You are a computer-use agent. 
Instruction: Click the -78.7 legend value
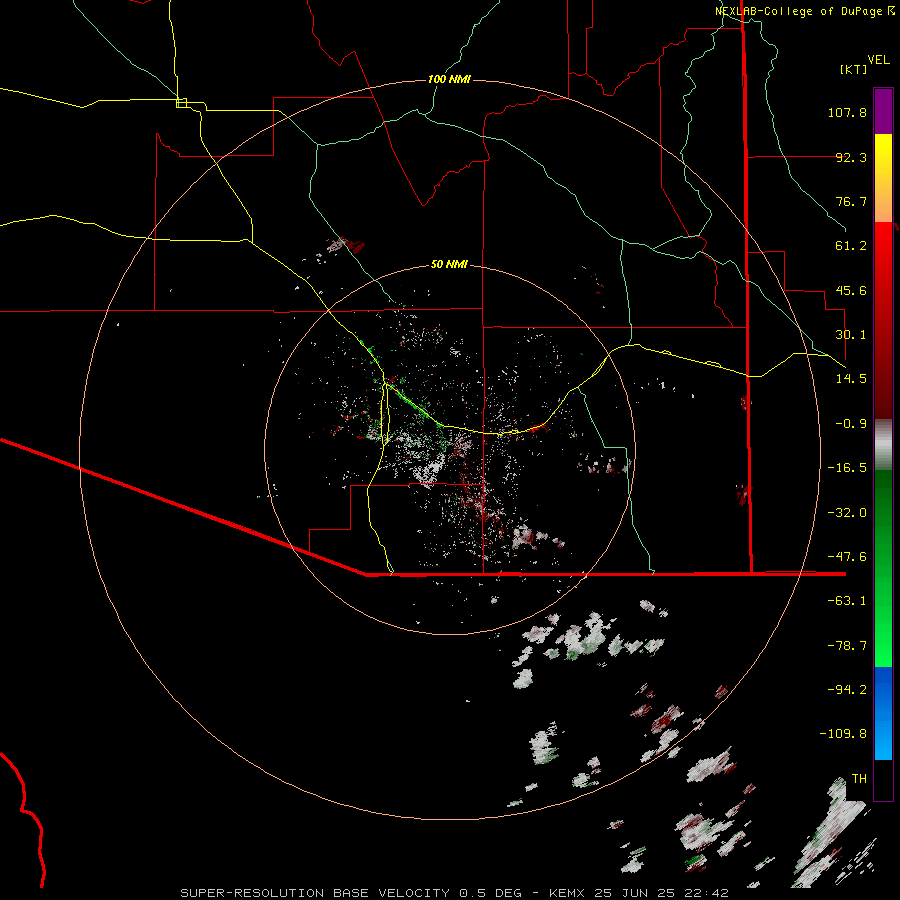point(847,646)
